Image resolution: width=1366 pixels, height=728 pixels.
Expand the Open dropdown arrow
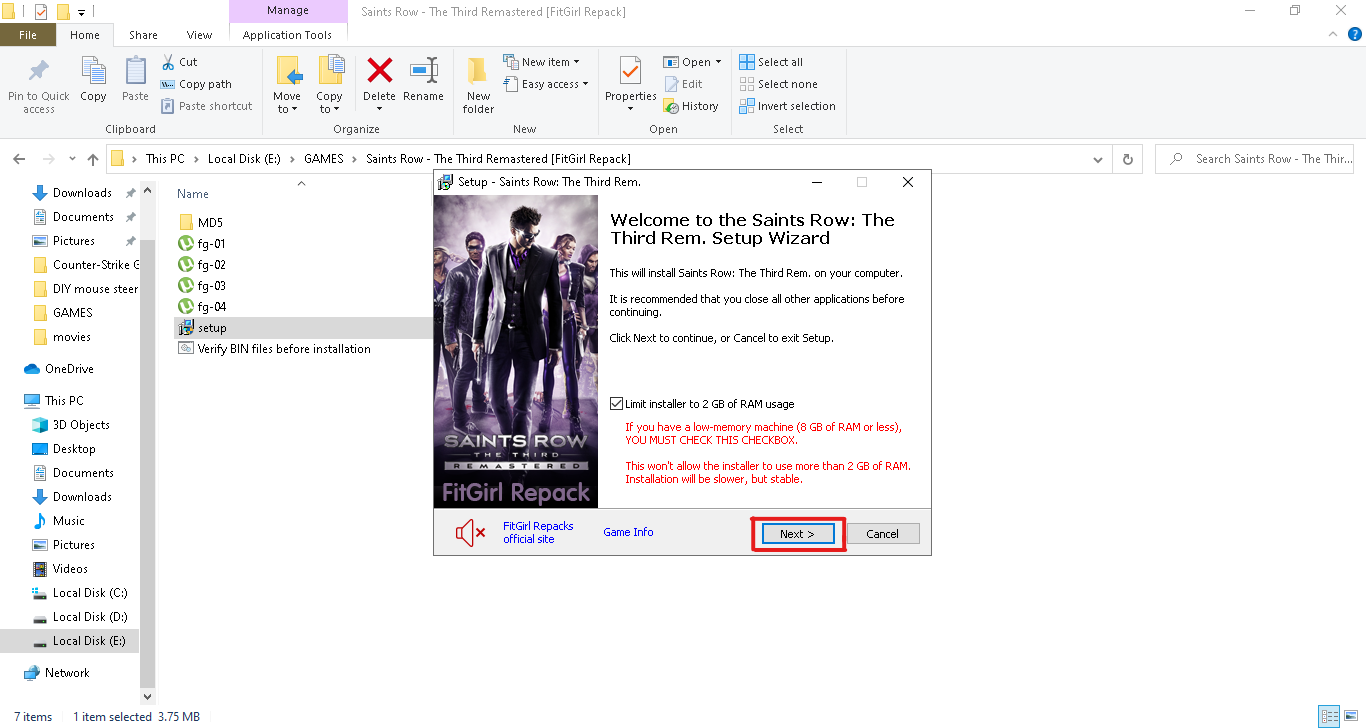pos(718,62)
